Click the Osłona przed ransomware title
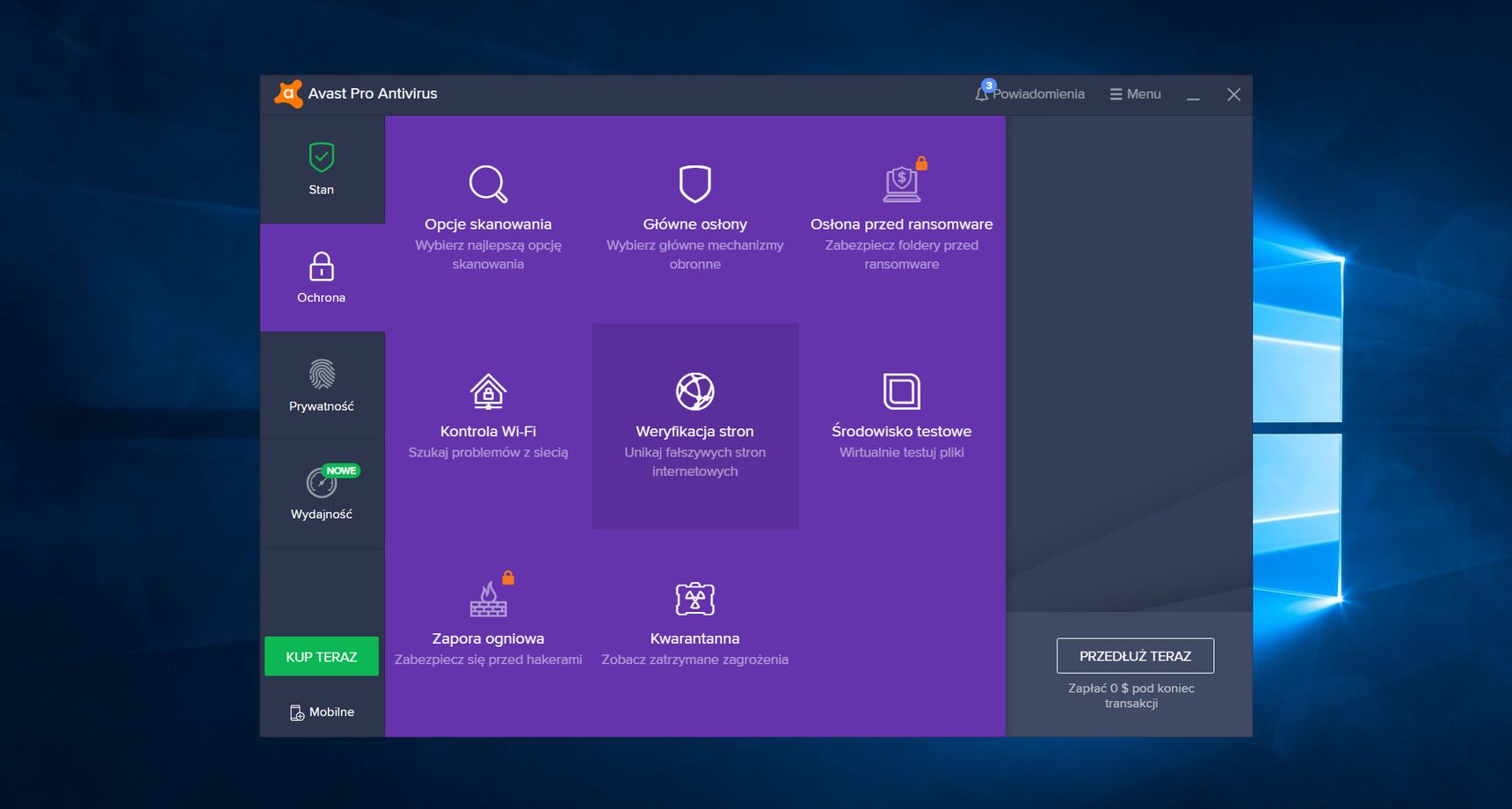The height and width of the screenshot is (809, 1512). click(902, 224)
